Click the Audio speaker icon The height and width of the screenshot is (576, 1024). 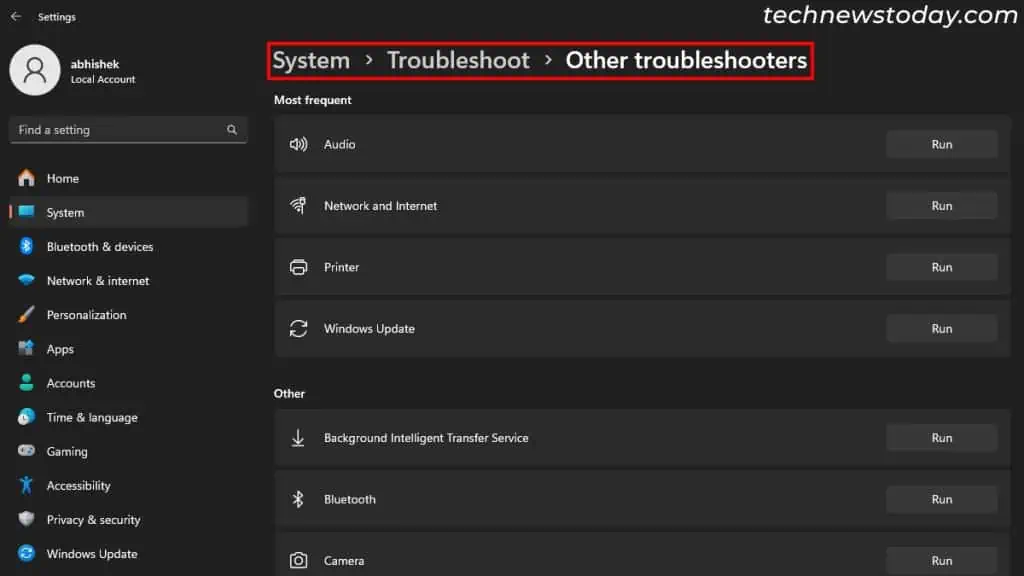298,144
